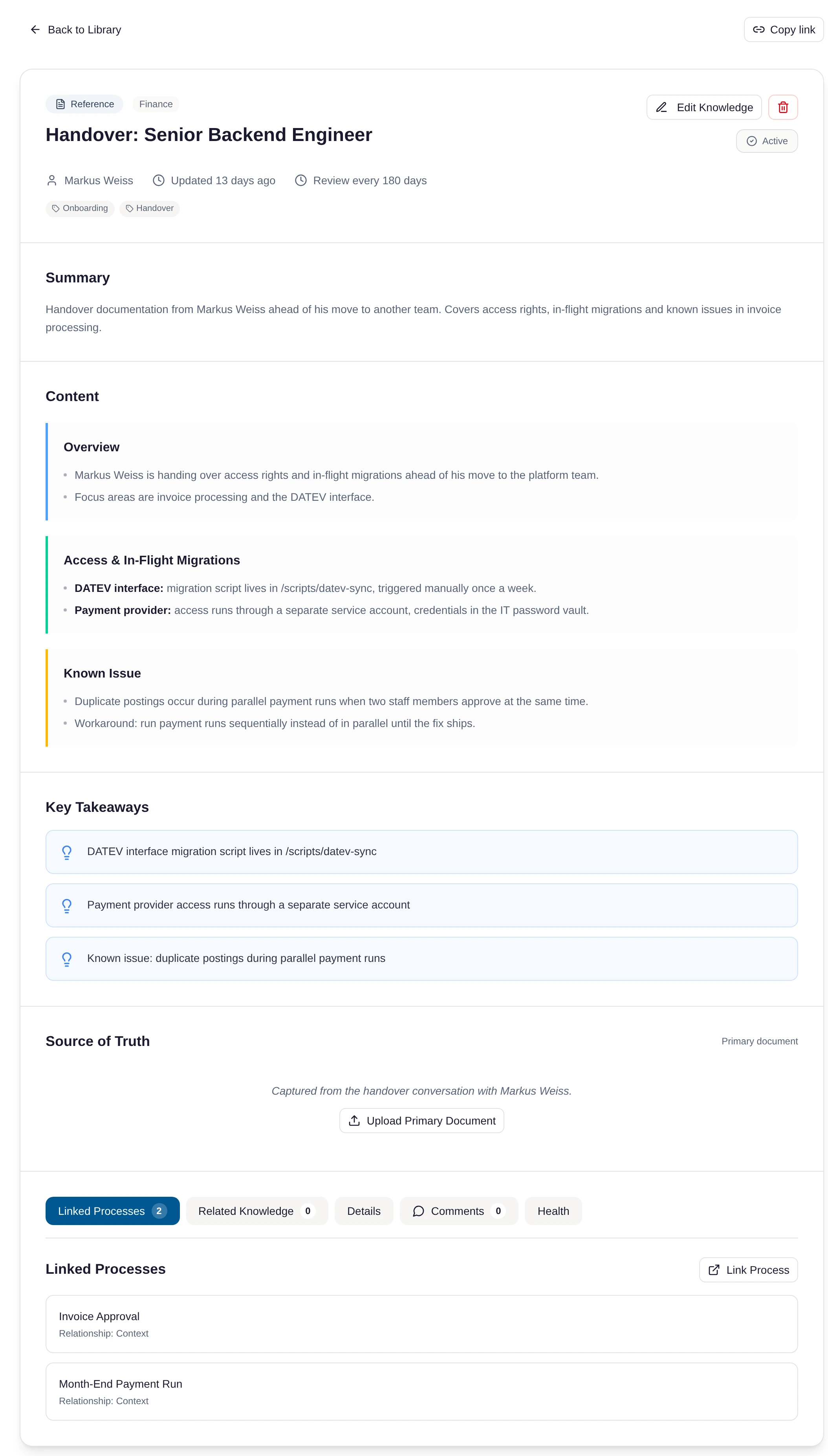Select the Linked Processes tab
This screenshot has width=828, height=1456.
[113, 1211]
